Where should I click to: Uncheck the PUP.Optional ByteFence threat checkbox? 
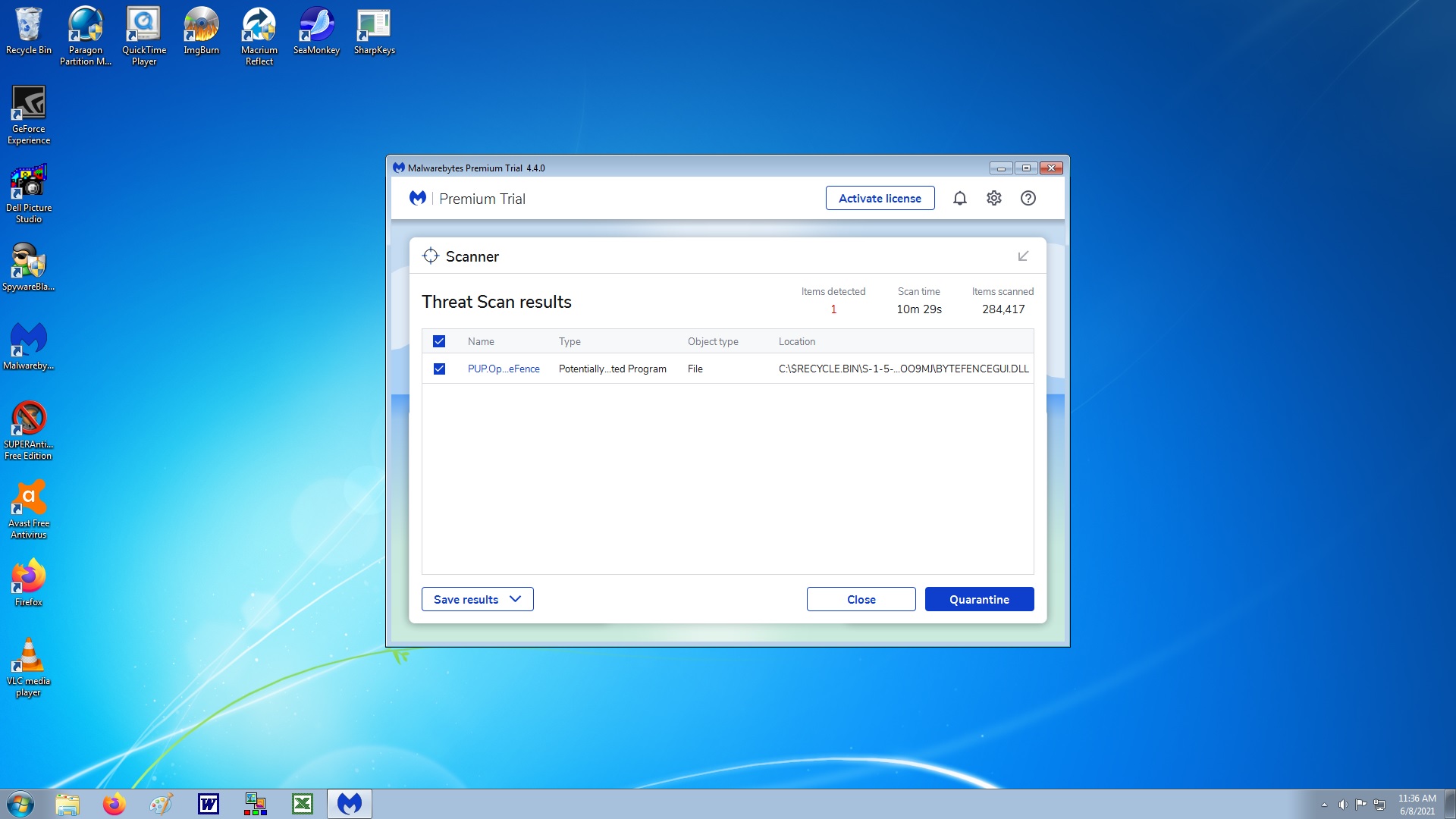click(x=439, y=369)
